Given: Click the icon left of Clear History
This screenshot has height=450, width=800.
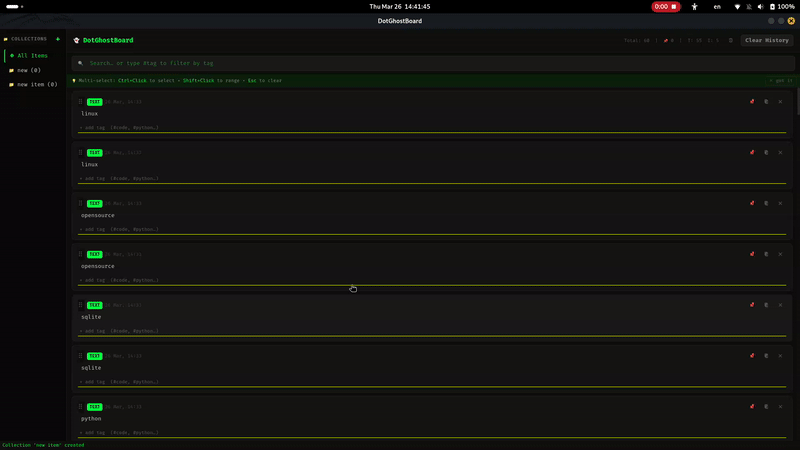Looking at the screenshot, I should (x=731, y=40).
